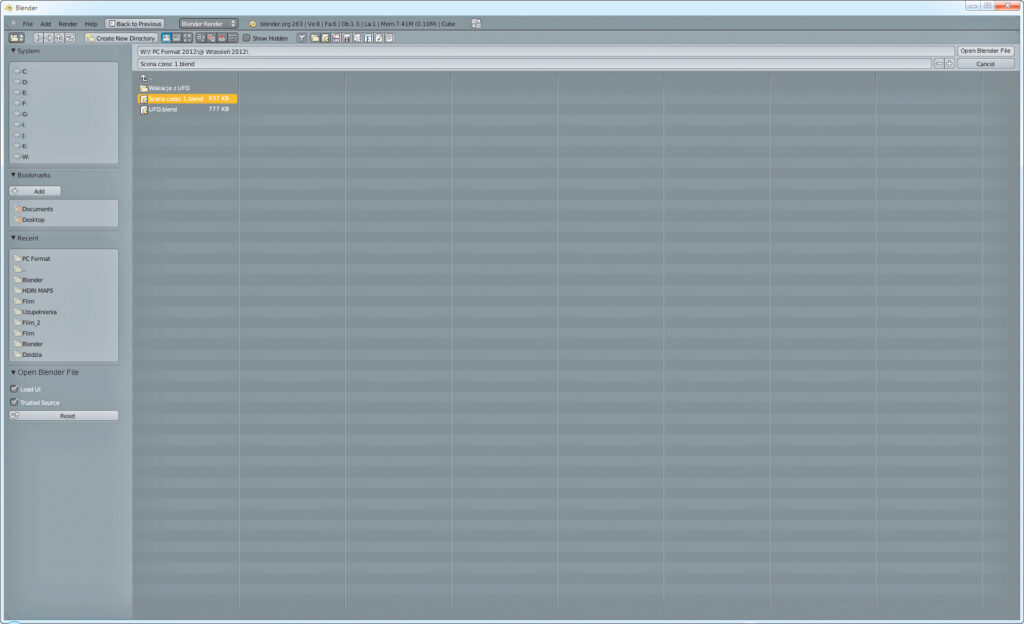Screen dimensions: 1024x624
Task: Click the Blender logo in info header
Action: click(253, 23)
